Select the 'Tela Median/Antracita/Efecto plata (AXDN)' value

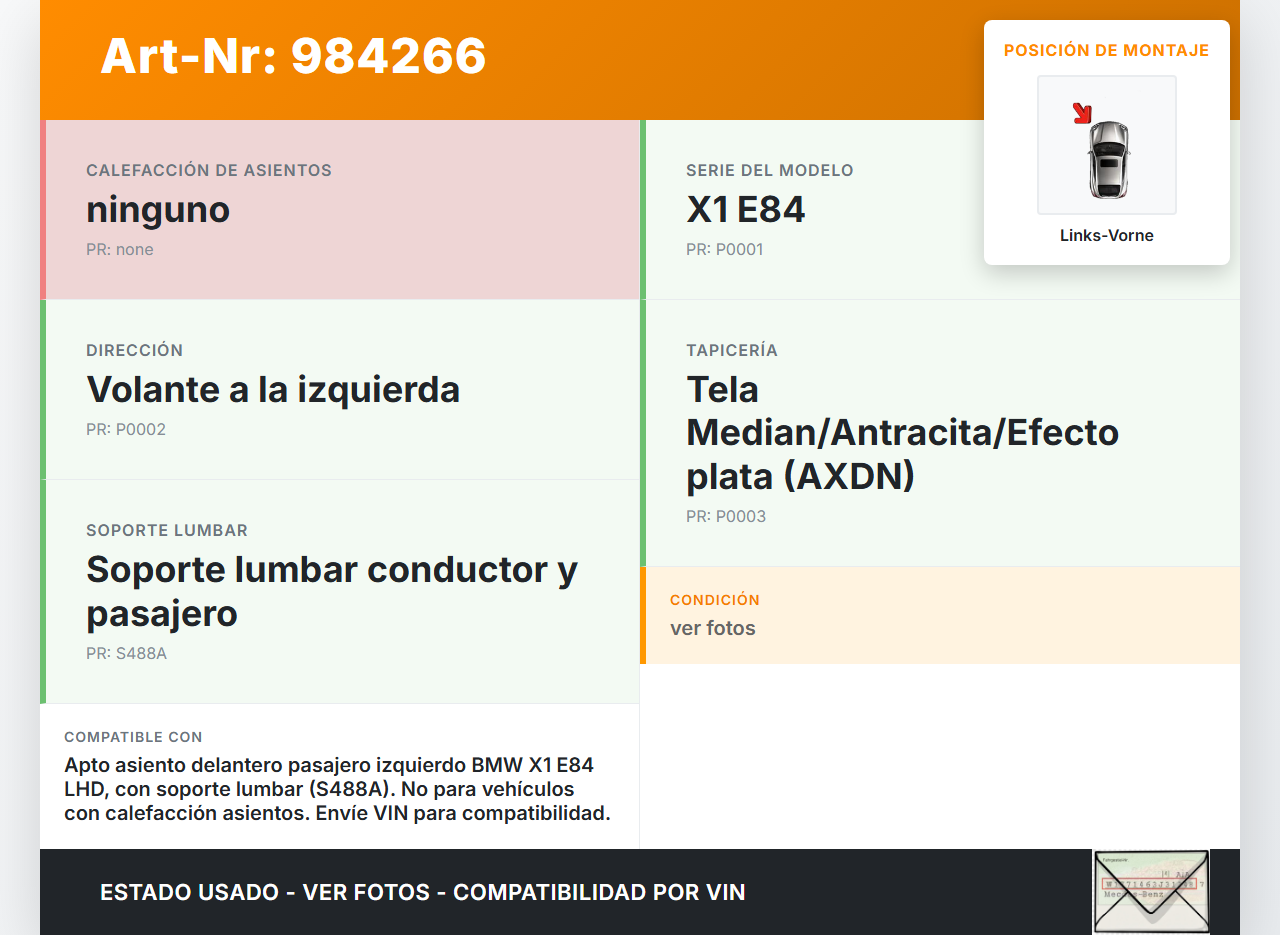tap(902, 433)
